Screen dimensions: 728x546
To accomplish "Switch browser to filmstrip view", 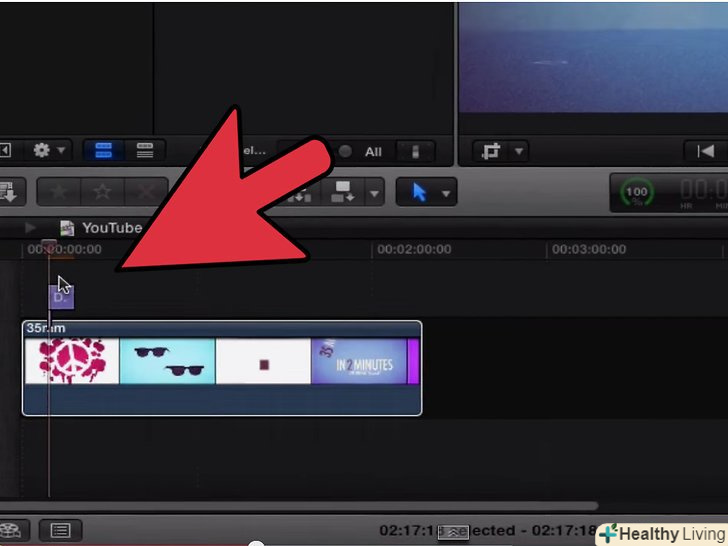I will [104, 150].
